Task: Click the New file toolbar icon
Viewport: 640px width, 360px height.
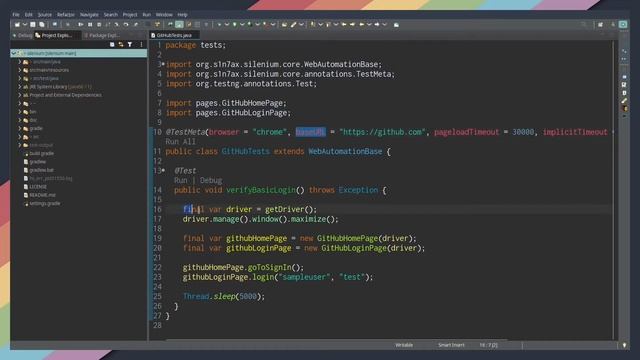Action: [17, 24]
